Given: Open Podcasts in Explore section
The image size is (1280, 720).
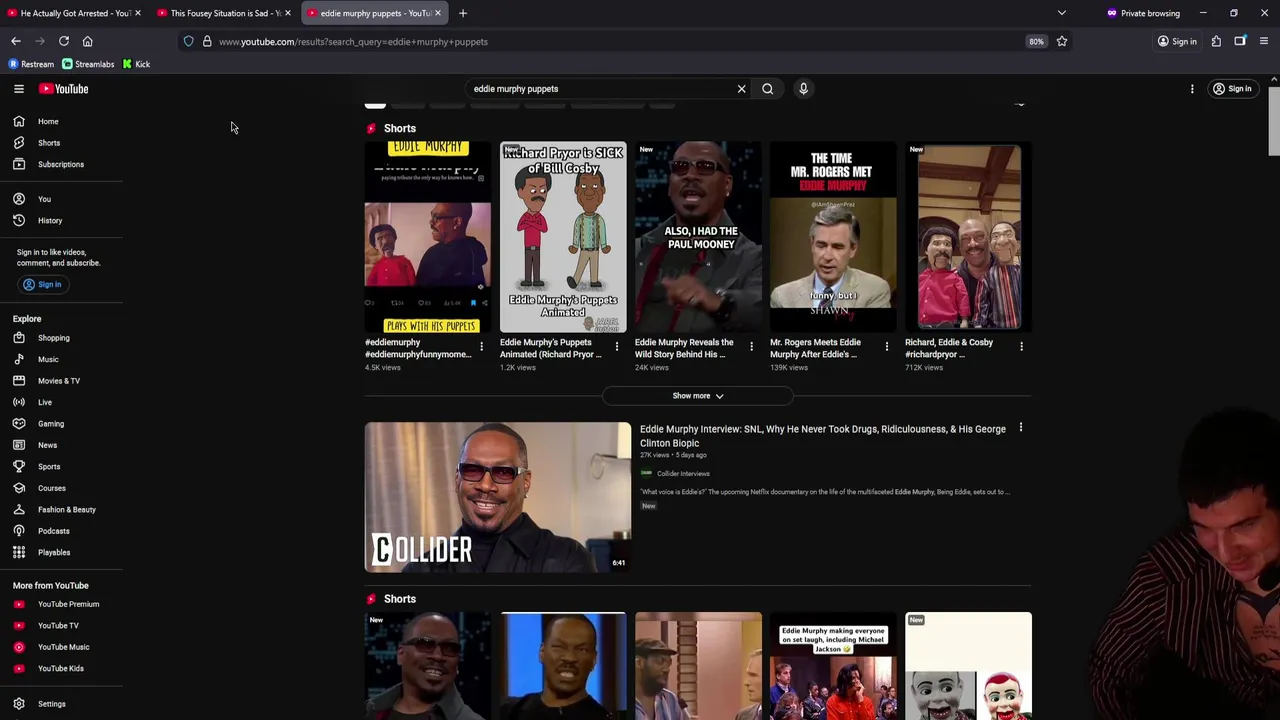Looking at the screenshot, I should pos(54,531).
